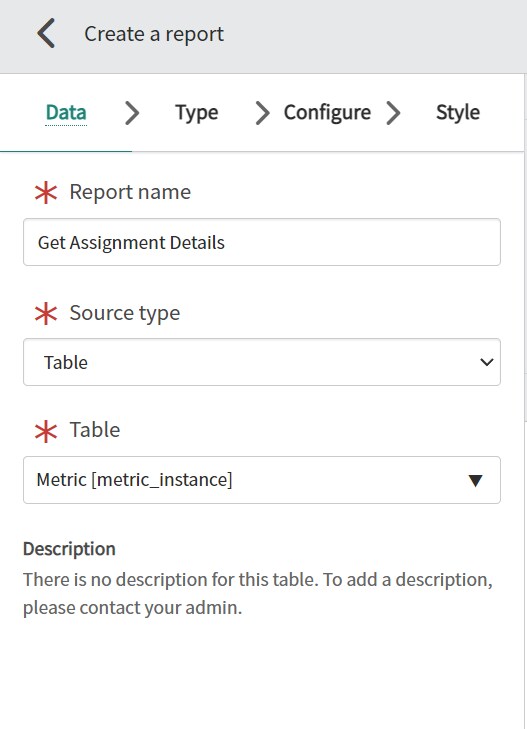Screen dimensions: 527x729
Task: Click the chevron between Data and Type
Action: [132, 113]
